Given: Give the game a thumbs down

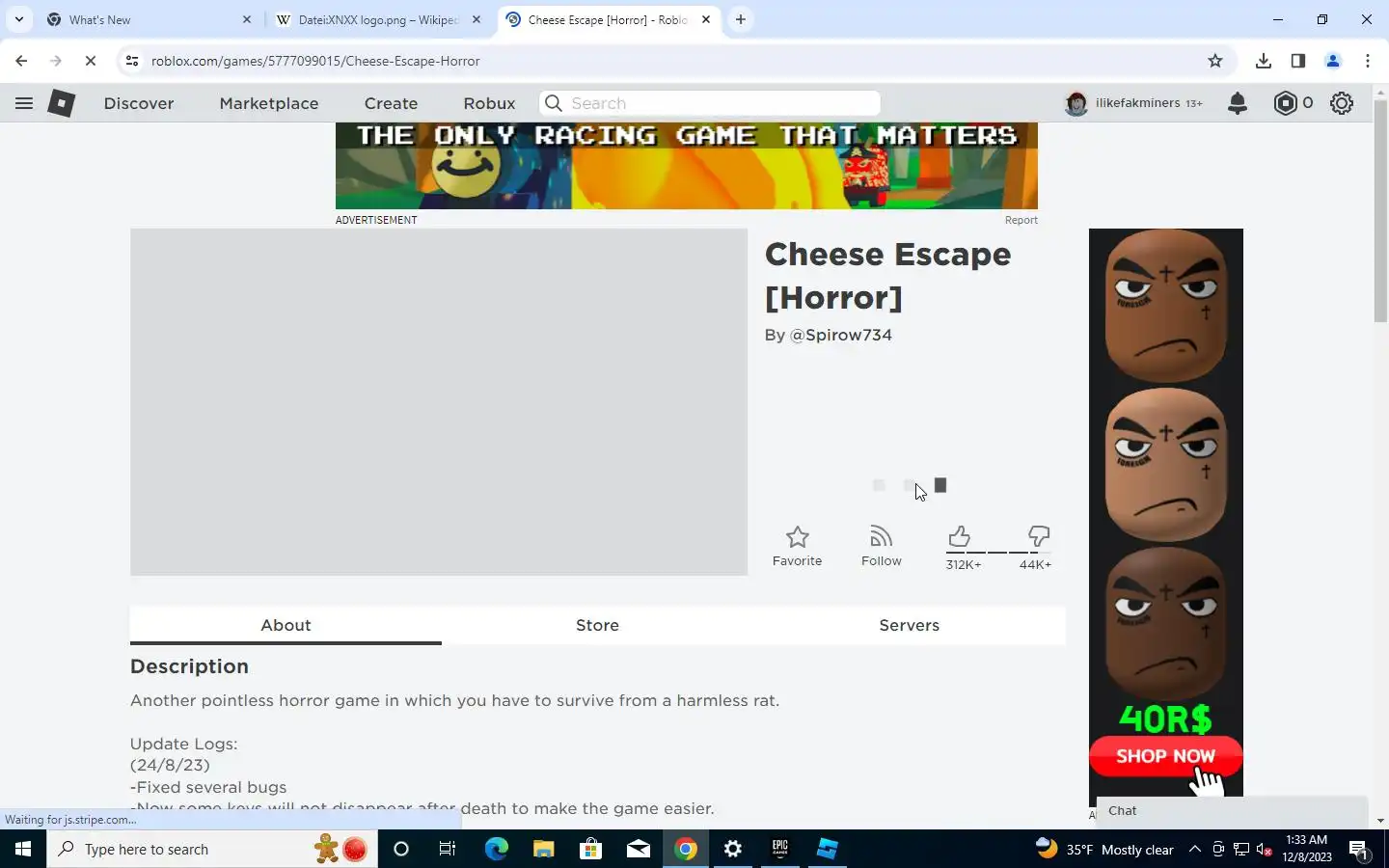Looking at the screenshot, I should pos(1038,537).
